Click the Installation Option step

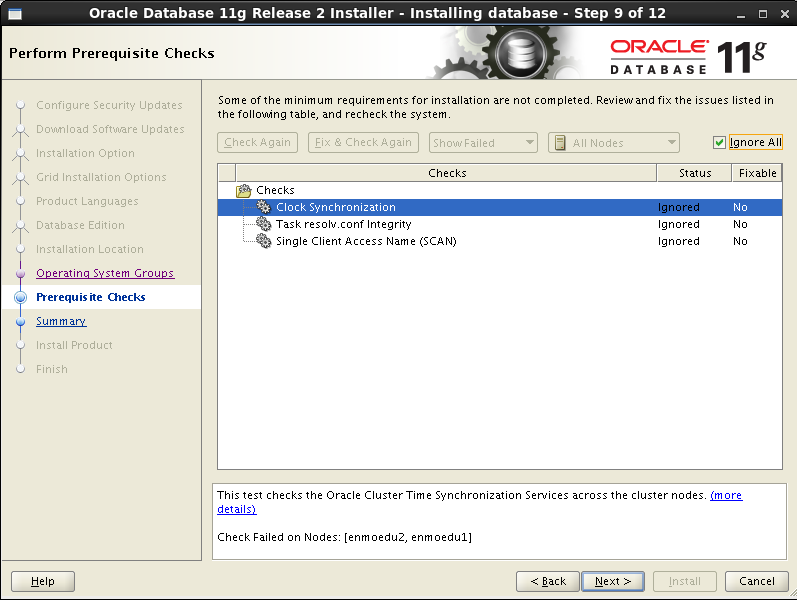tap(85, 153)
